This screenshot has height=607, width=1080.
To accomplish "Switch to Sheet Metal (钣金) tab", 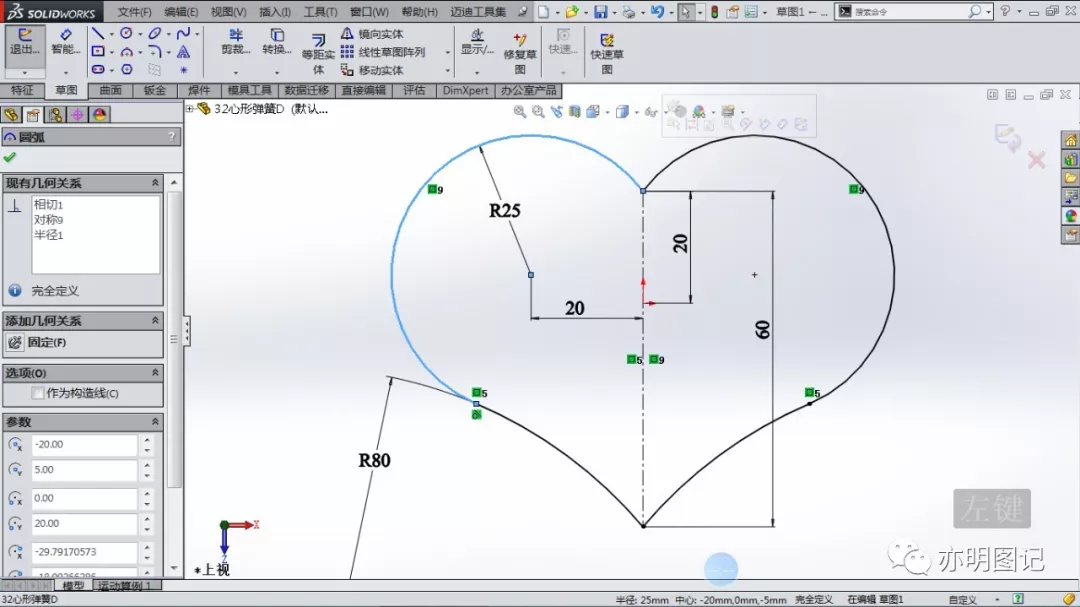I will (x=154, y=90).
